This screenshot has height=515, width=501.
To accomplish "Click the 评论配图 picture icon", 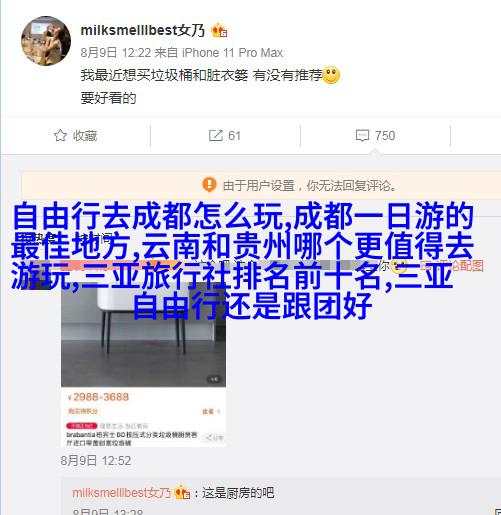I will click(425, 266).
